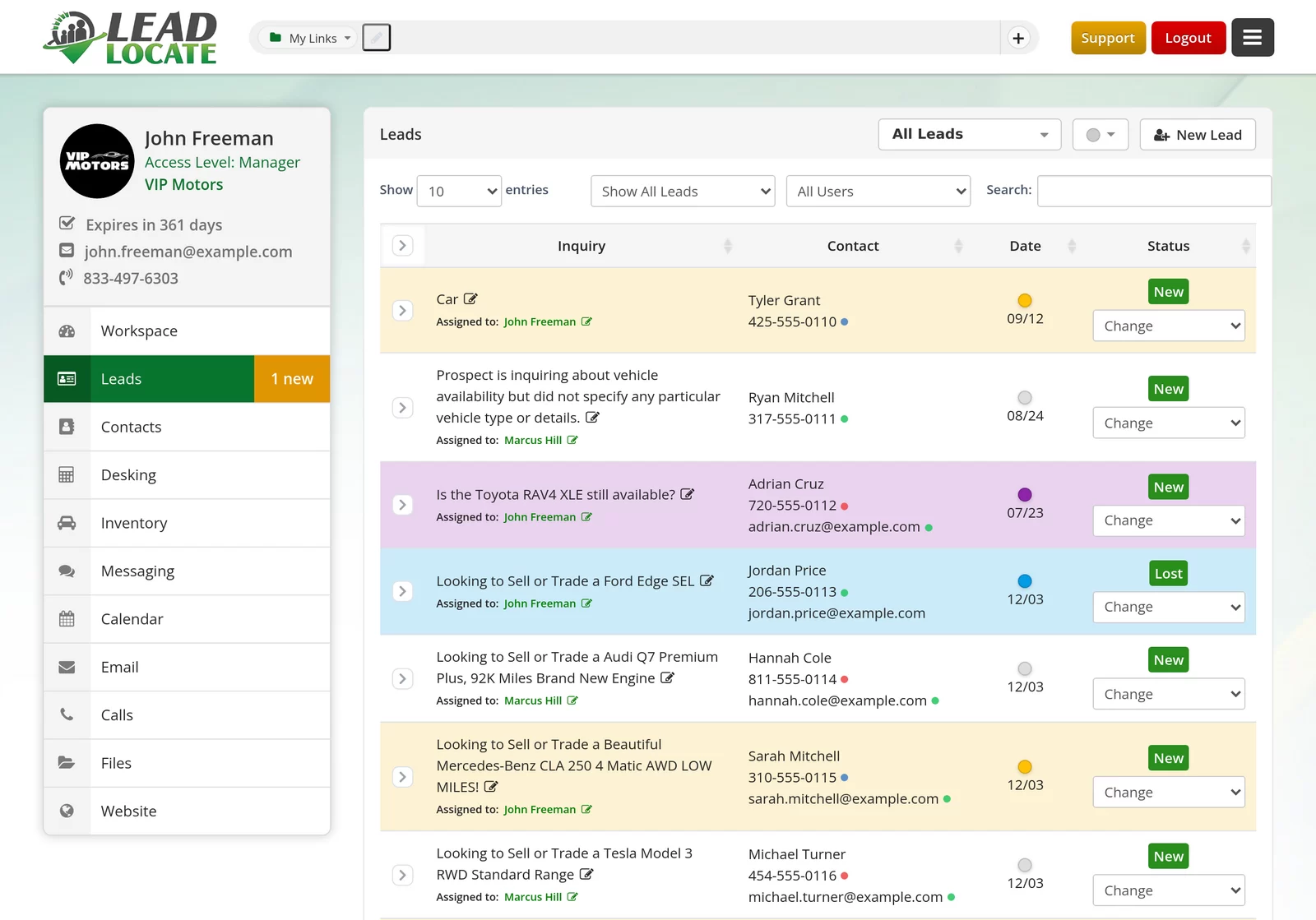Open the hamburger menu icon
Screen dimensions: 1316x920
pos(1253,38)
